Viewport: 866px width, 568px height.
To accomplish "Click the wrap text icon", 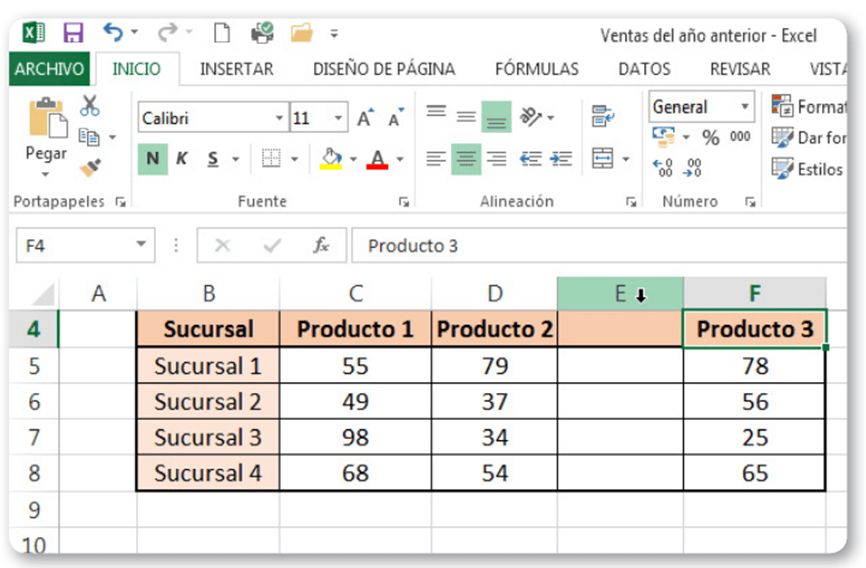I will pos(603,116).
